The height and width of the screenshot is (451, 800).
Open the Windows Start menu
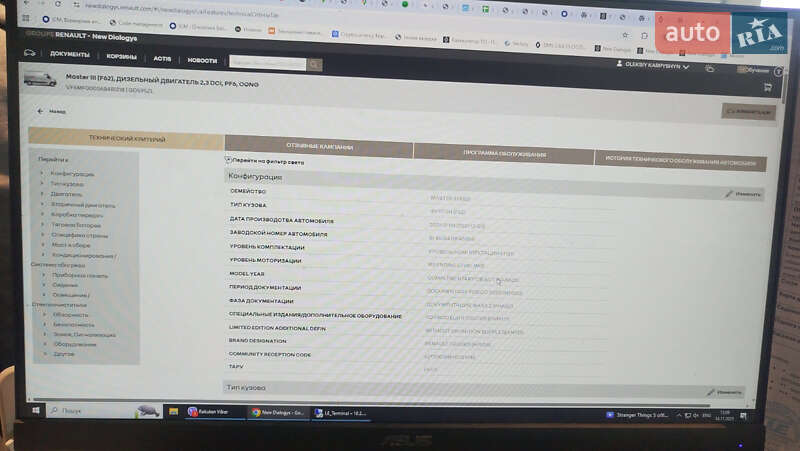pos(34,410)
